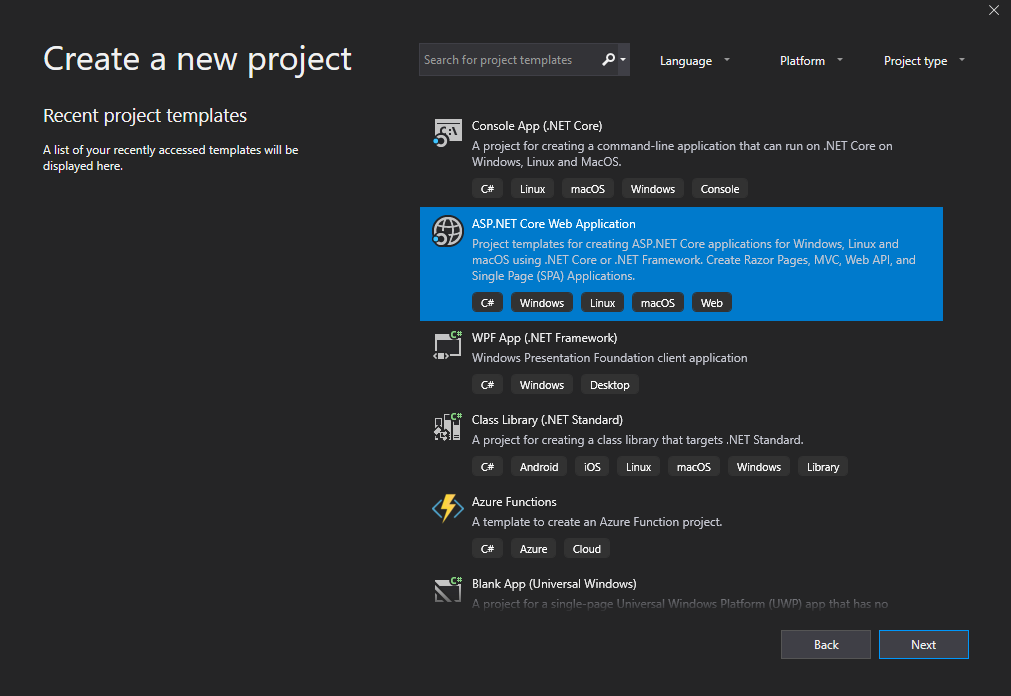Click the Linux tag under Class Library
This screenshot has height=696, width=1011.
(638, 467)
